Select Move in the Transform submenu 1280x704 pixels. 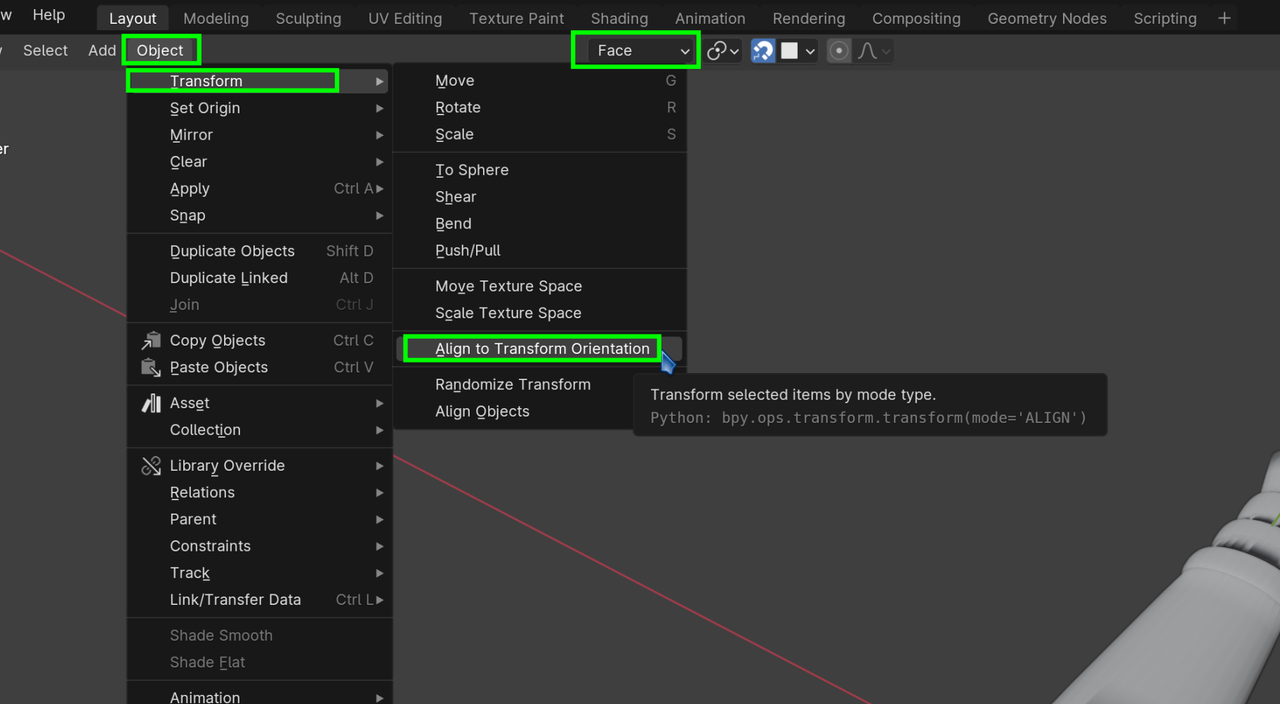[x=540, y=81]
